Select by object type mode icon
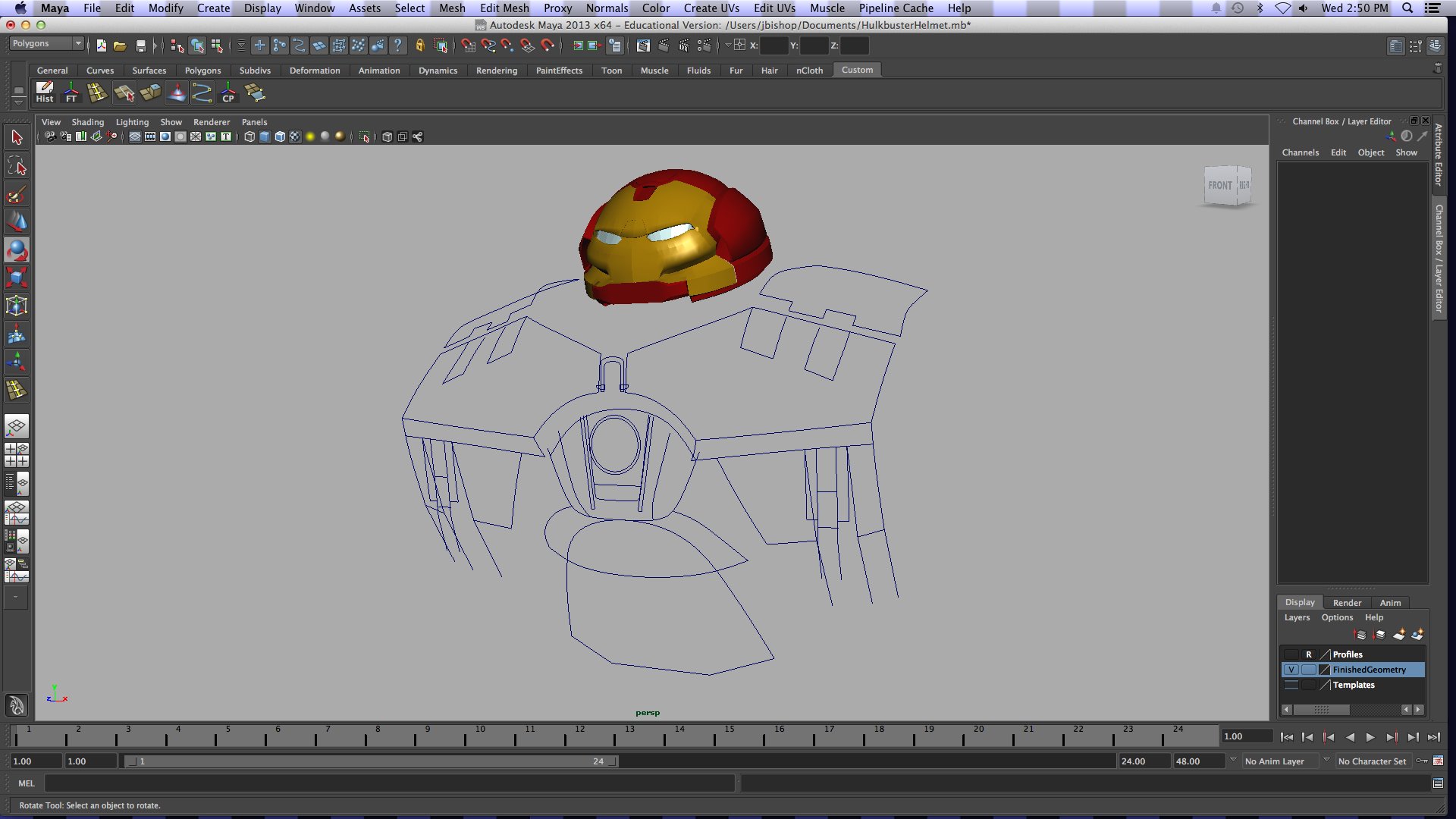Image resolution: width=1456 pixels, height=819 pixels. pyautogui.click(x=197, y=45)
